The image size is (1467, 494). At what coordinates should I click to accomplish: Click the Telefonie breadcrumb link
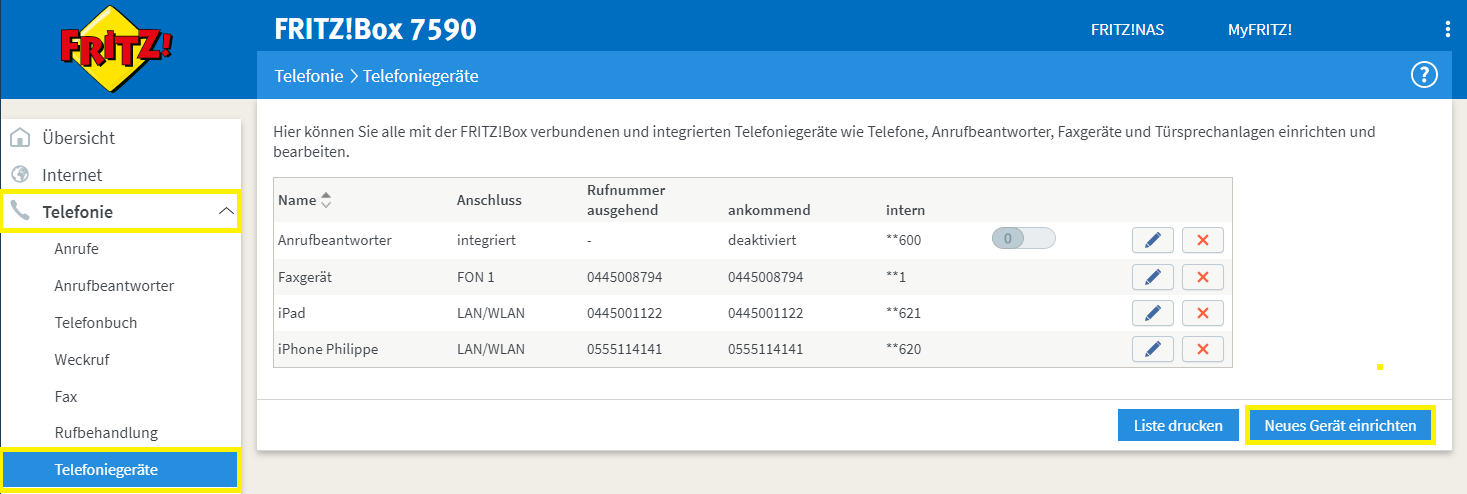pos(309,76)
